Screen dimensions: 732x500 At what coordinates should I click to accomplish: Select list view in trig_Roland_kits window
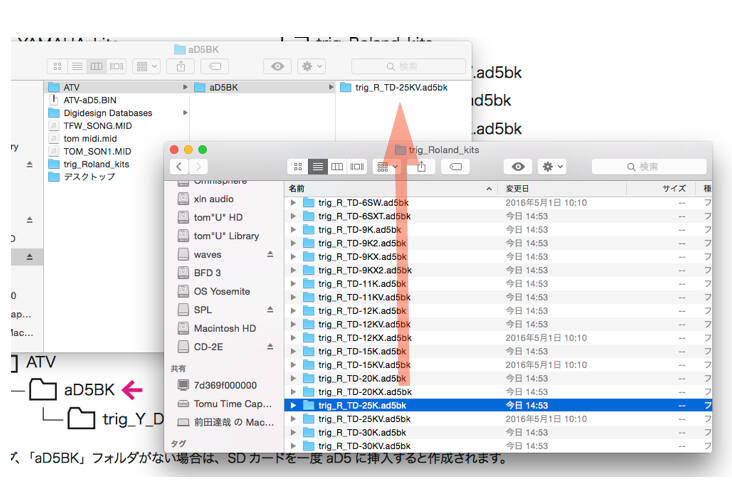317,167
